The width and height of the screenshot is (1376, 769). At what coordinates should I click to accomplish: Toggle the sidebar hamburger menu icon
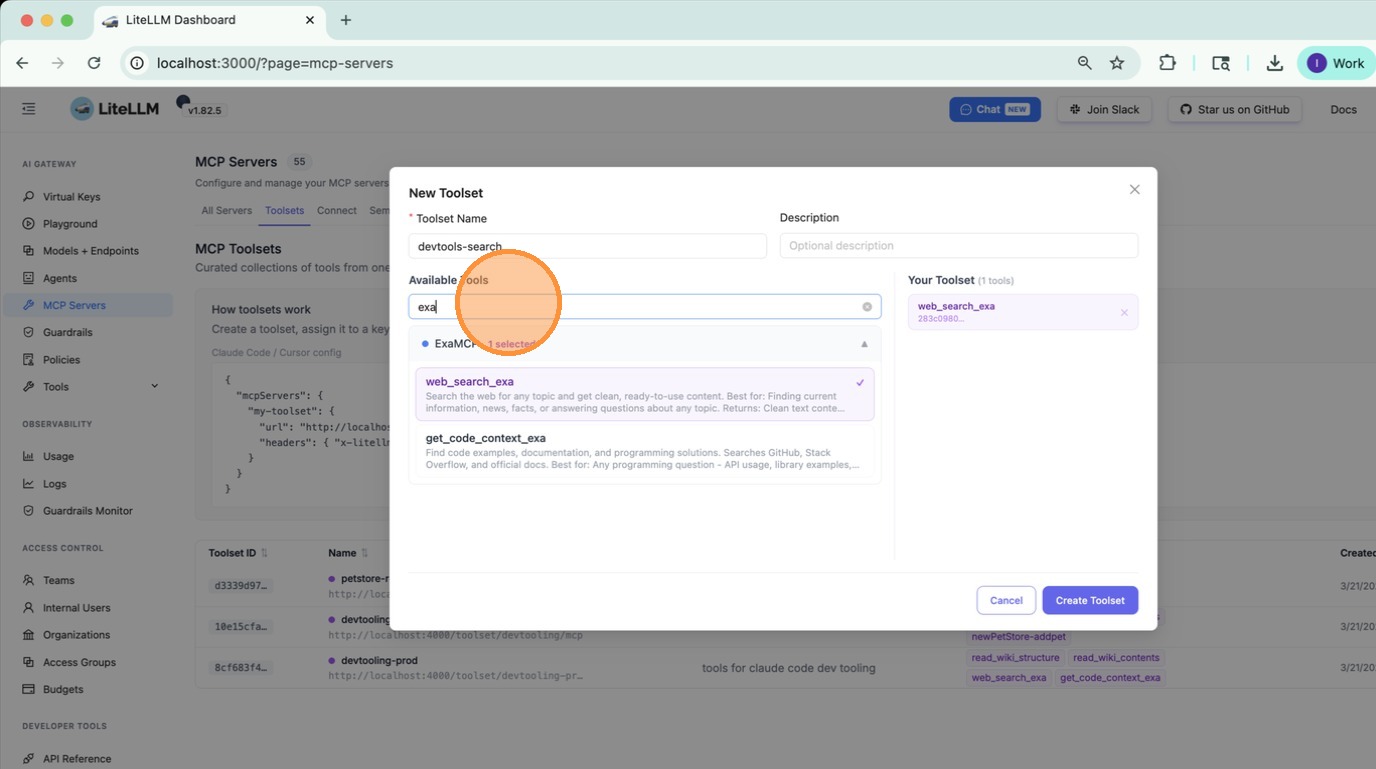point(28,109)
